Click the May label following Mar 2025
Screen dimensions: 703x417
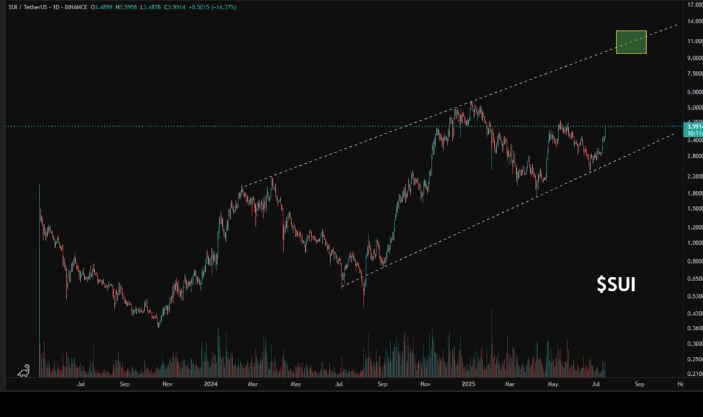[553, 384]
